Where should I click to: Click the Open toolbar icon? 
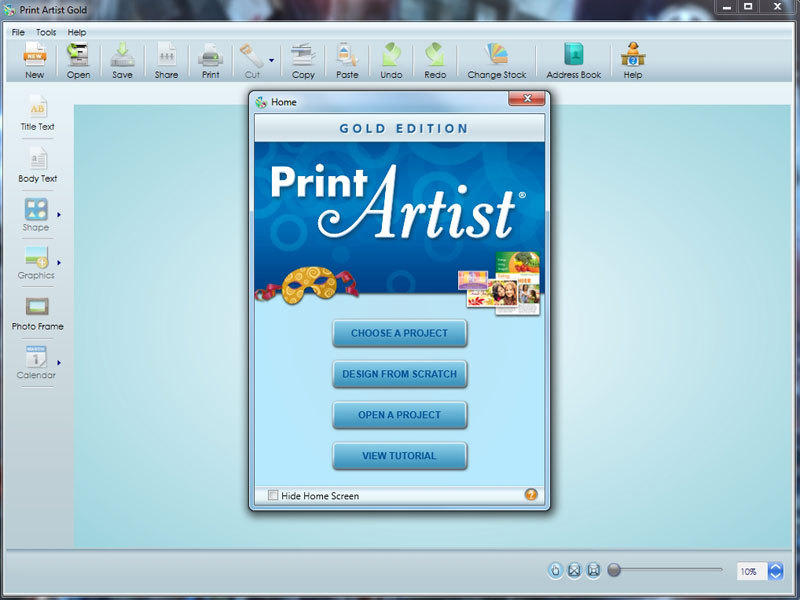click(x=78, y=60)
